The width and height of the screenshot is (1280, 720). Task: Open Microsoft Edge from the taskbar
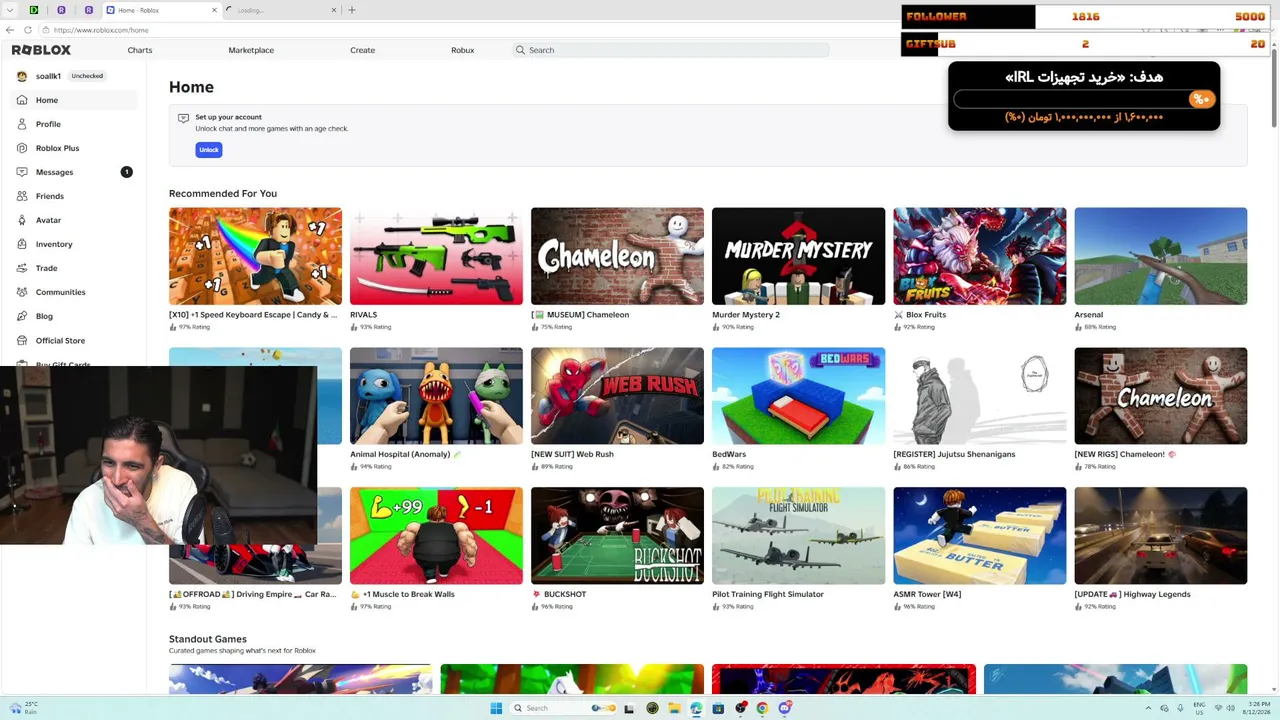[x=696, y=708]
